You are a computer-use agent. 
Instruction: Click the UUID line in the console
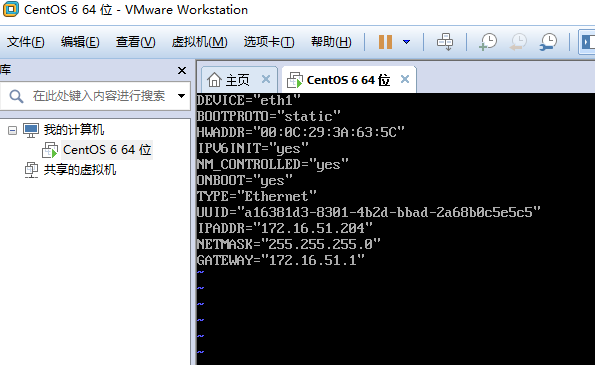coord(368,212)
